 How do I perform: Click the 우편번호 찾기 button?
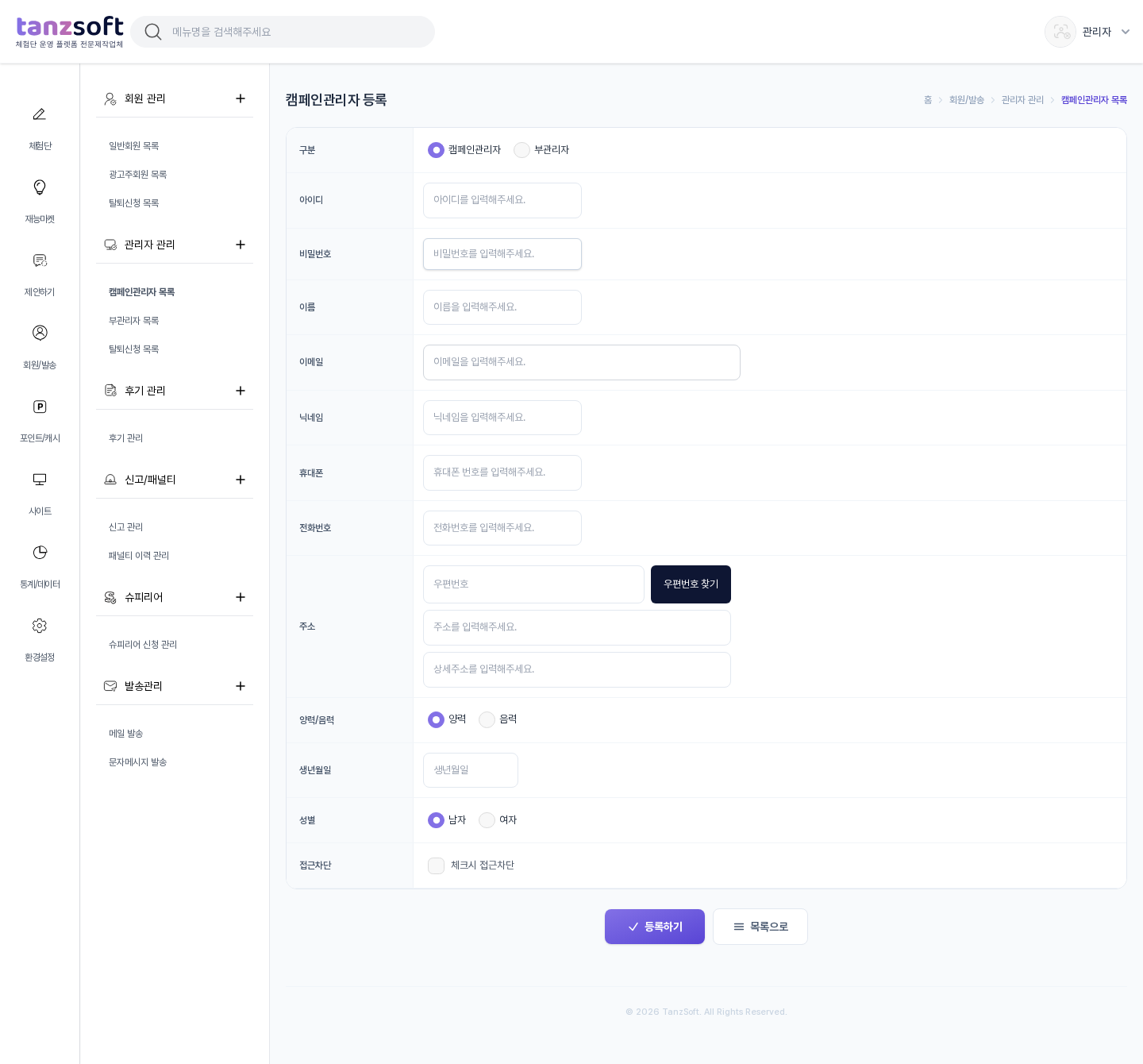tap(691, 584)
